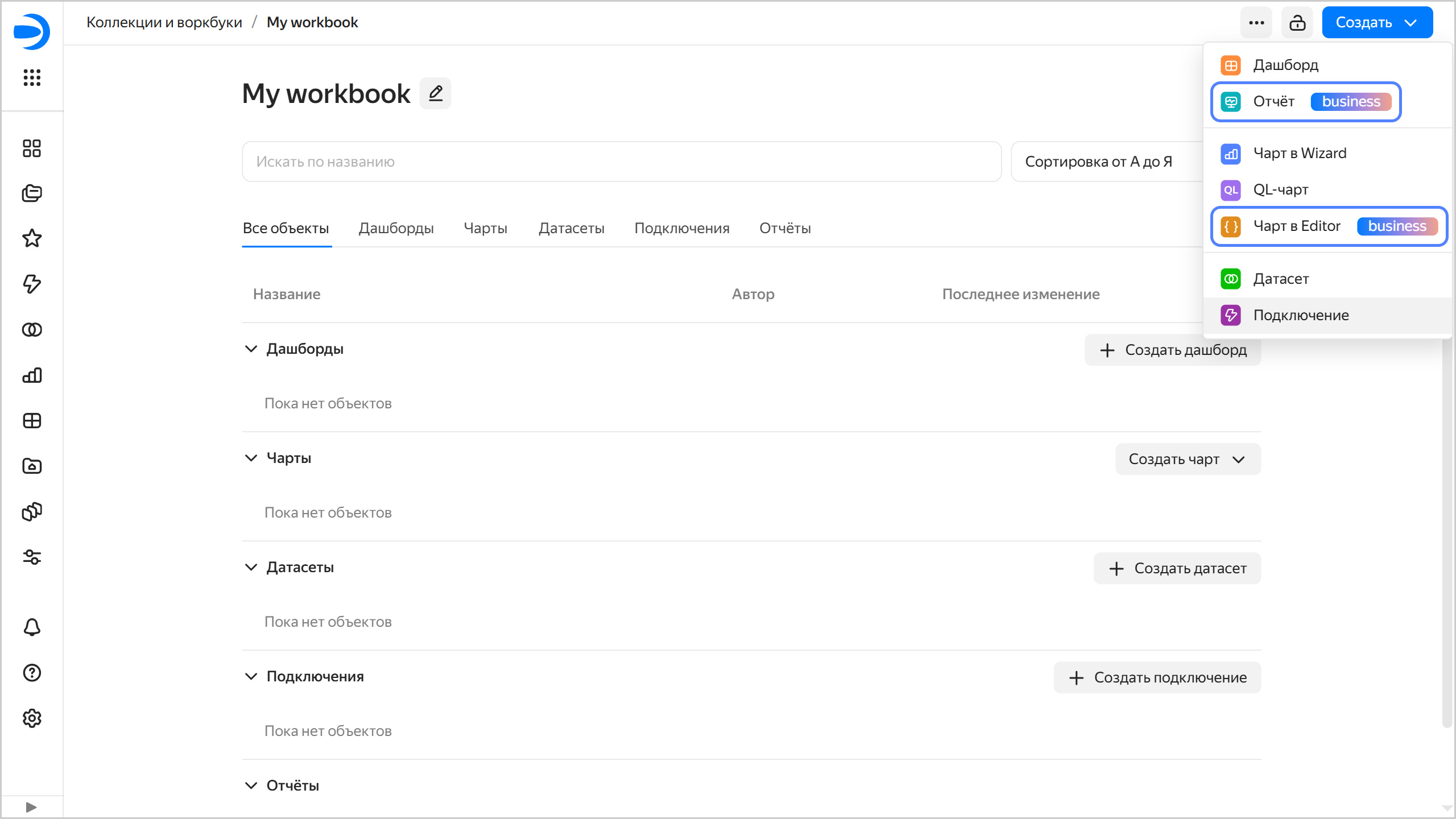Open settings gear icon in sidebar

(x=32, y=718)
